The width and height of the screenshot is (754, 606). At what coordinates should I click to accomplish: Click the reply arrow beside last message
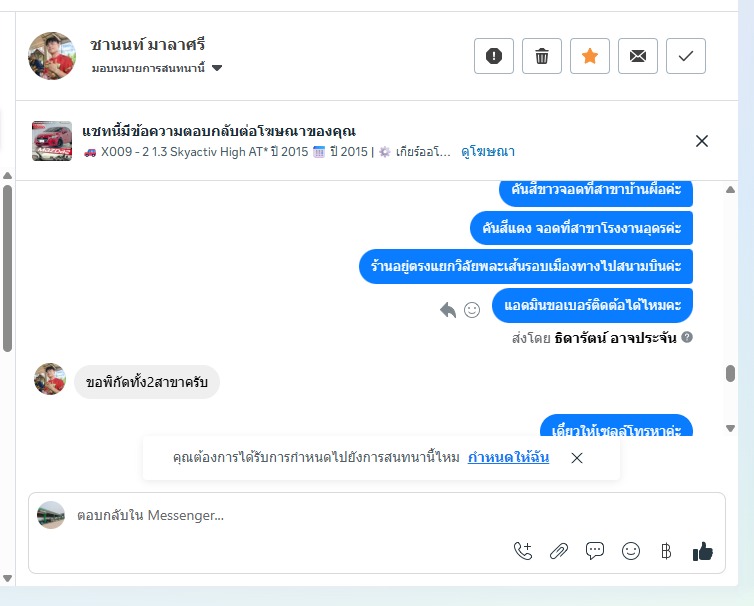(448, 310)
